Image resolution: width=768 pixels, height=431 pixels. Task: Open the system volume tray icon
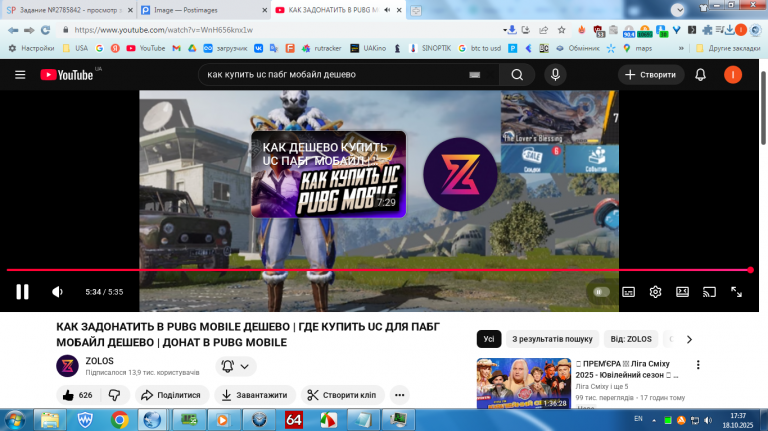(708, 420)
